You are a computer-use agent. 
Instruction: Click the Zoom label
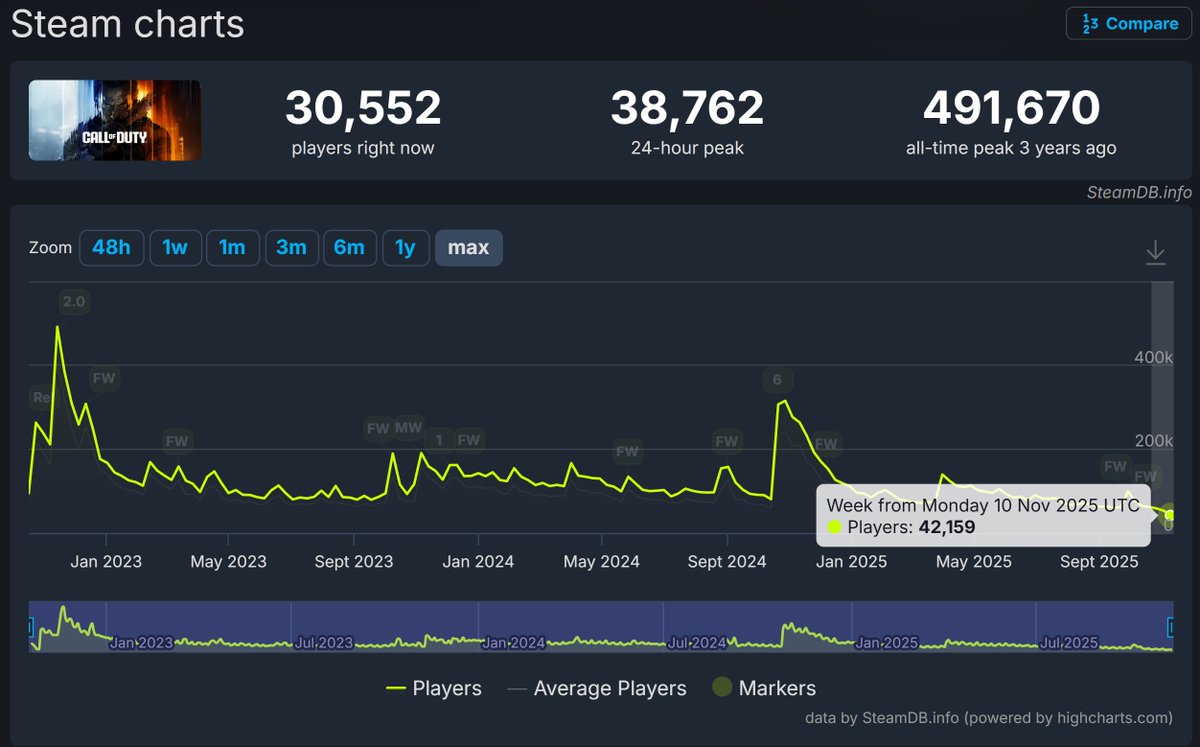50,247
